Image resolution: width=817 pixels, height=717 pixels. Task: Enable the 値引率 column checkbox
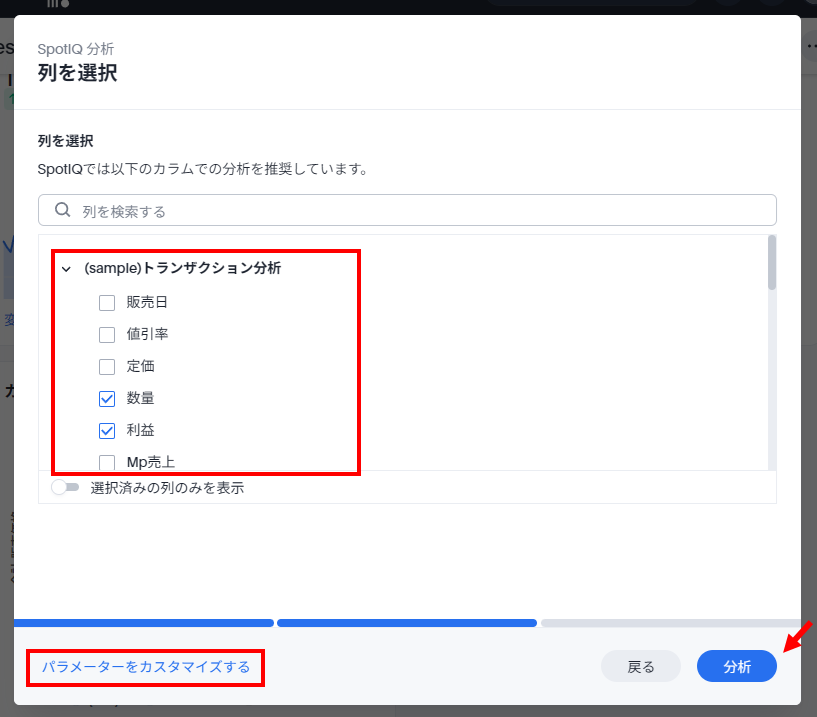click(107, 335)
